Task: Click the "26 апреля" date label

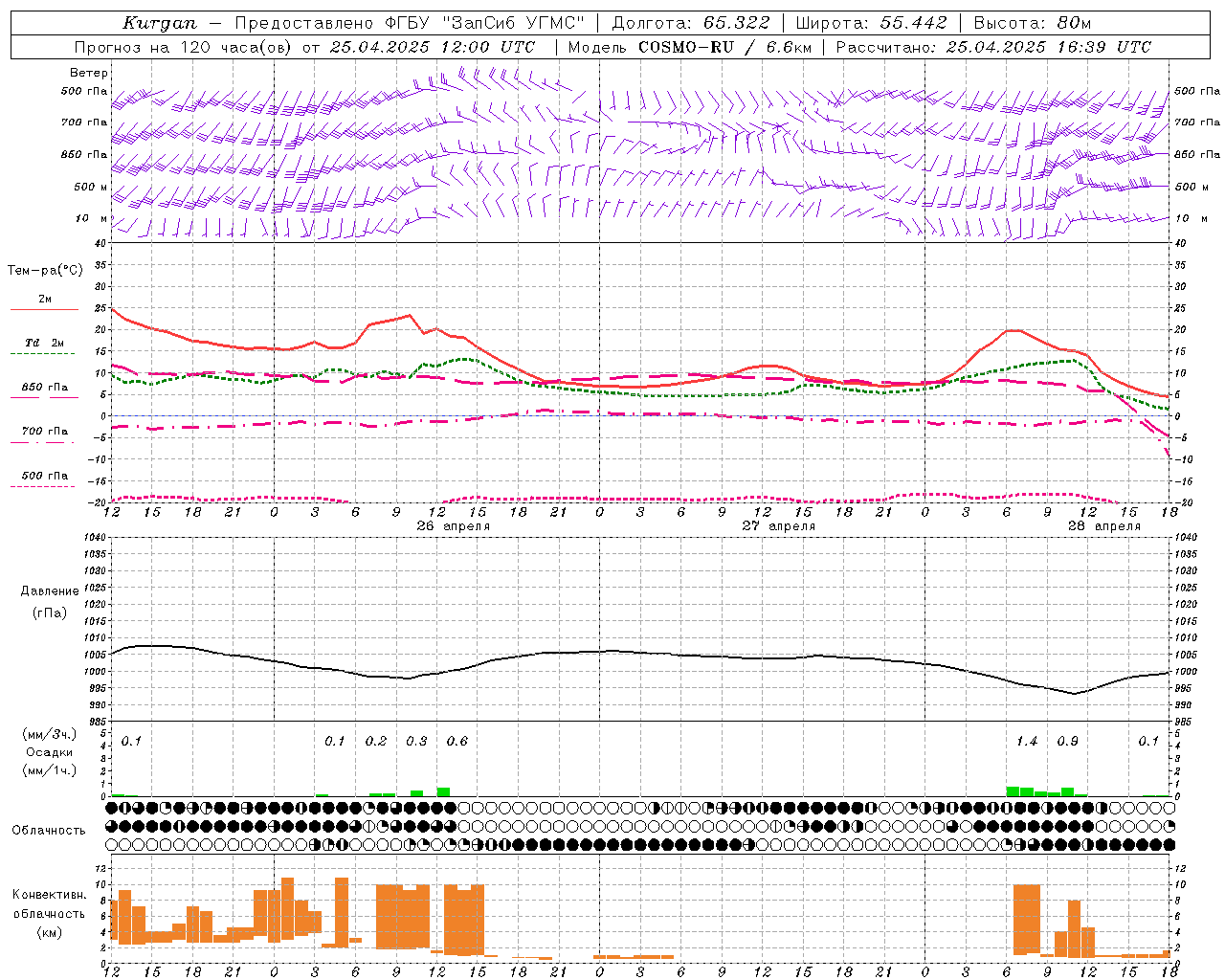Action: click(453, 526)
